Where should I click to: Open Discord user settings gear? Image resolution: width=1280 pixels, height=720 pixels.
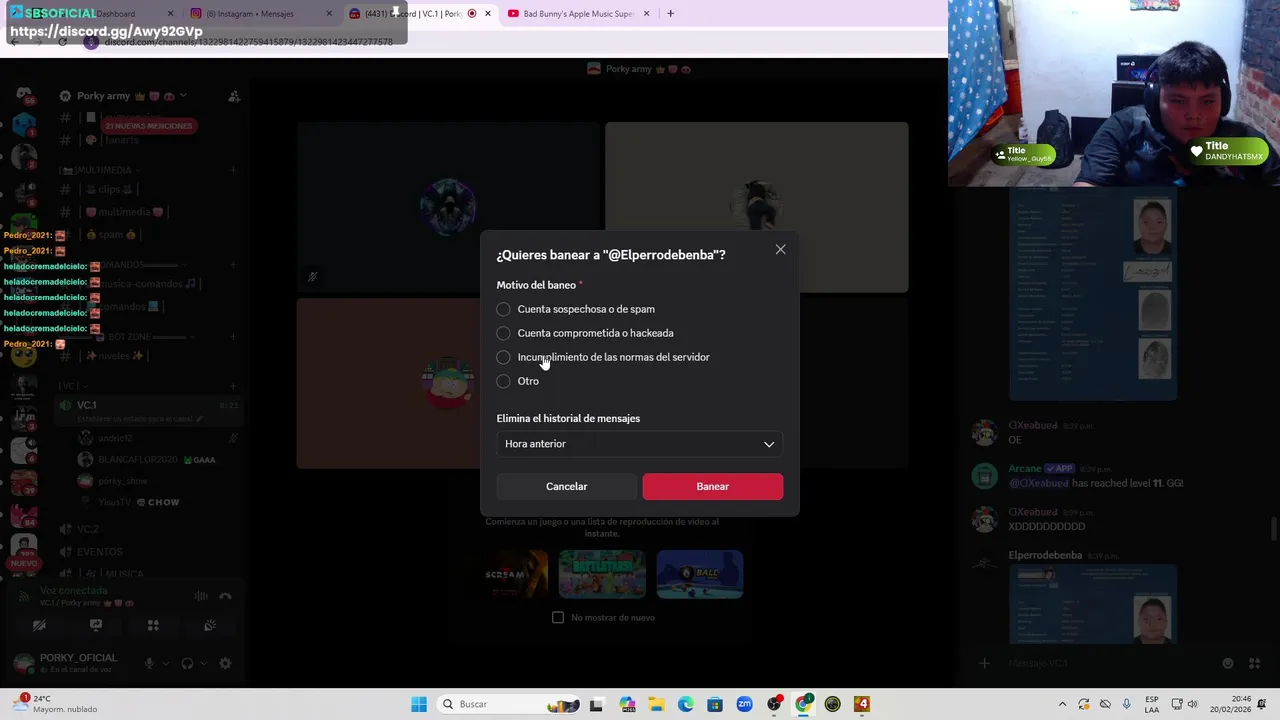coord(225,663)
